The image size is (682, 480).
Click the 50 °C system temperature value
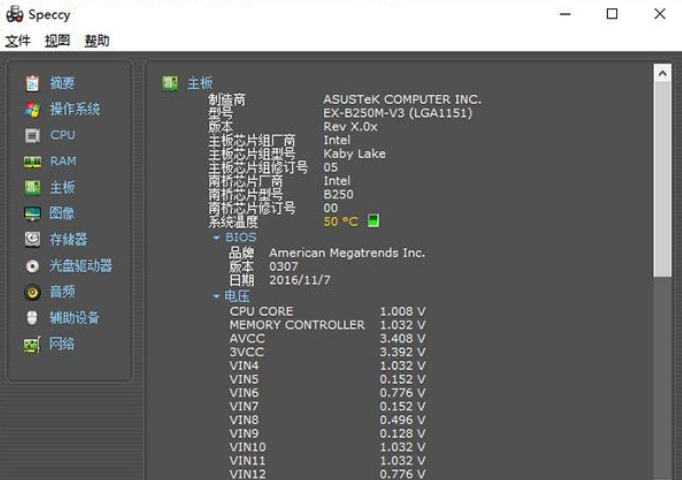click(341, 222)
